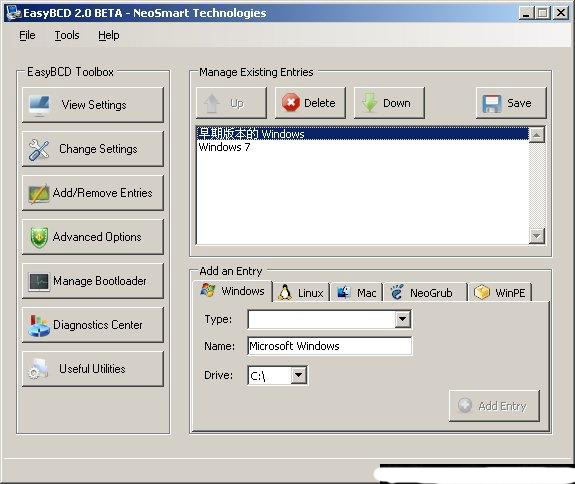Open the Tools menu
The height and width of the screenshot is (484, 575).
pyautogui.click(x=67, y=35)
